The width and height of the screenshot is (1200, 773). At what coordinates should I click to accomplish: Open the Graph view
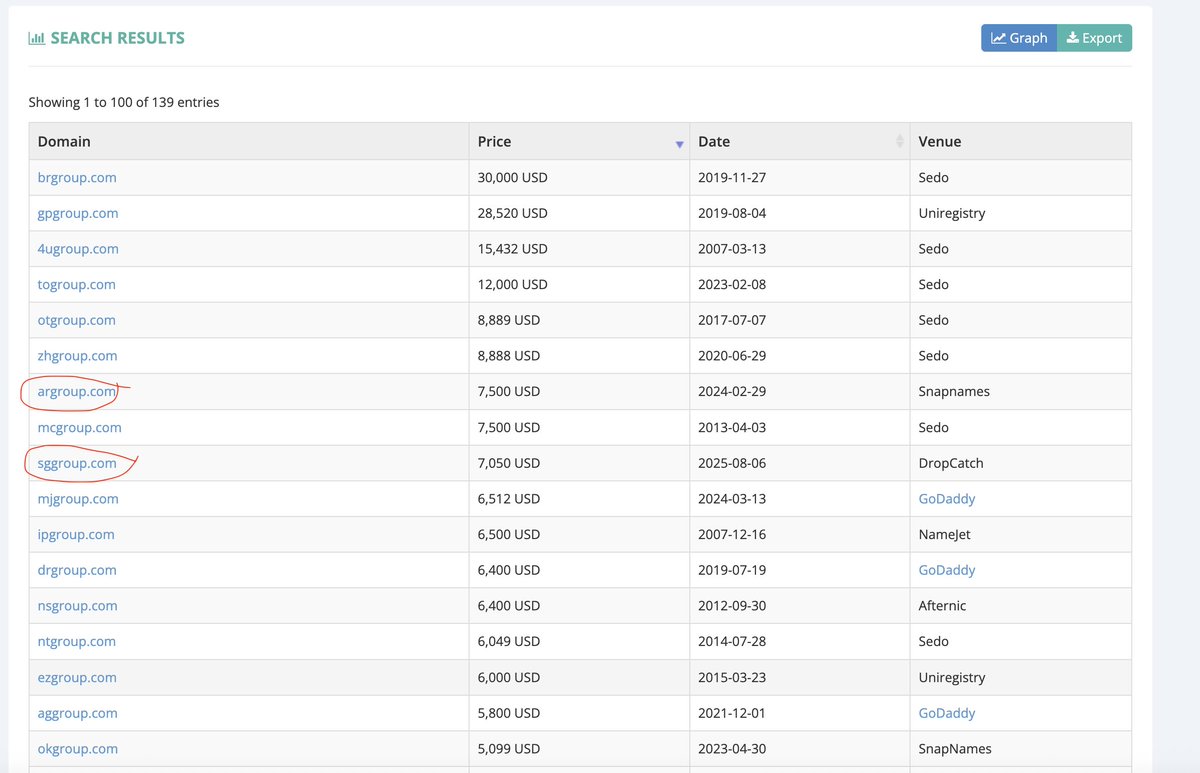pyautogui.click(x=1018, y=37)
